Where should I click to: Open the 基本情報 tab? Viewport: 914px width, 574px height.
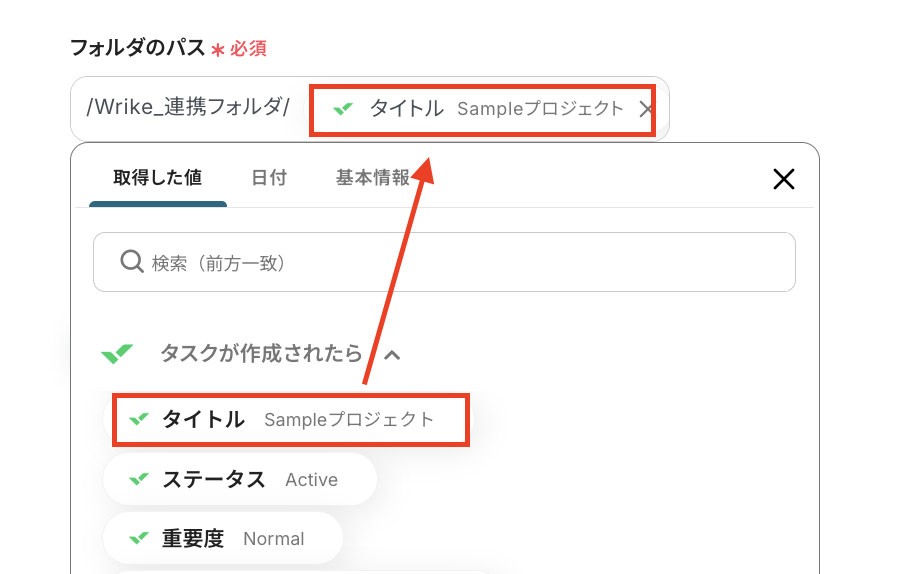point(372,177)
